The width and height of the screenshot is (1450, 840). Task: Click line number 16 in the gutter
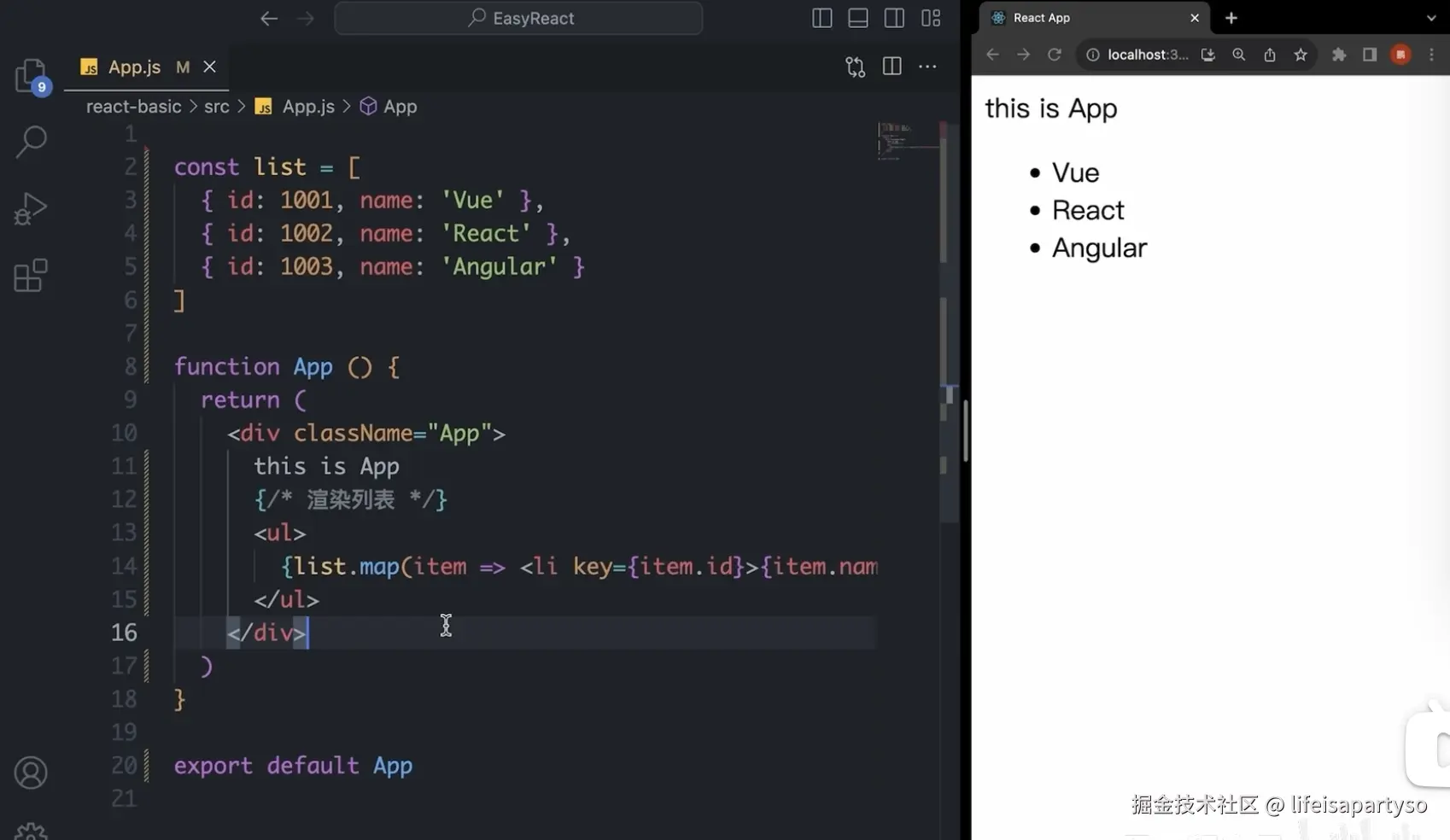click(x=124, y=633)
